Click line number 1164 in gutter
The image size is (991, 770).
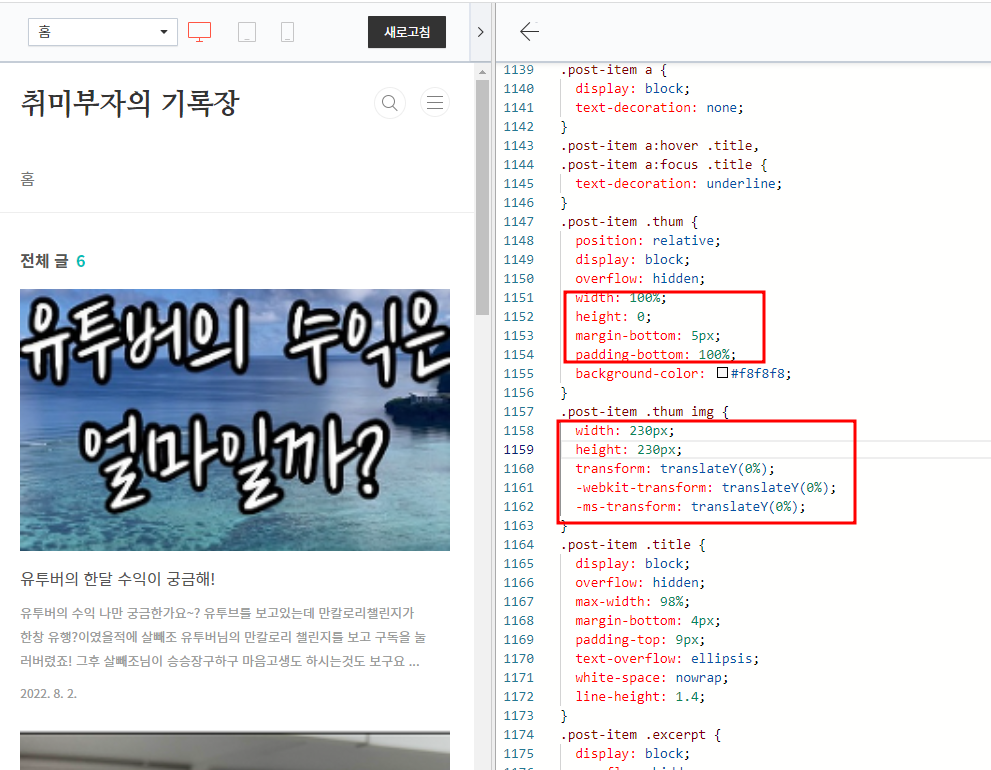pyautogui.click(x=518, y=544)
